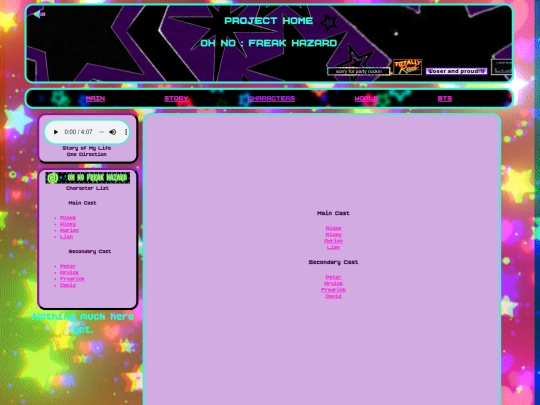Image resolution: width=540 pixels, height=405 pixels.
Task: Open David in the sidebar Character List
Action: point(68,285)
